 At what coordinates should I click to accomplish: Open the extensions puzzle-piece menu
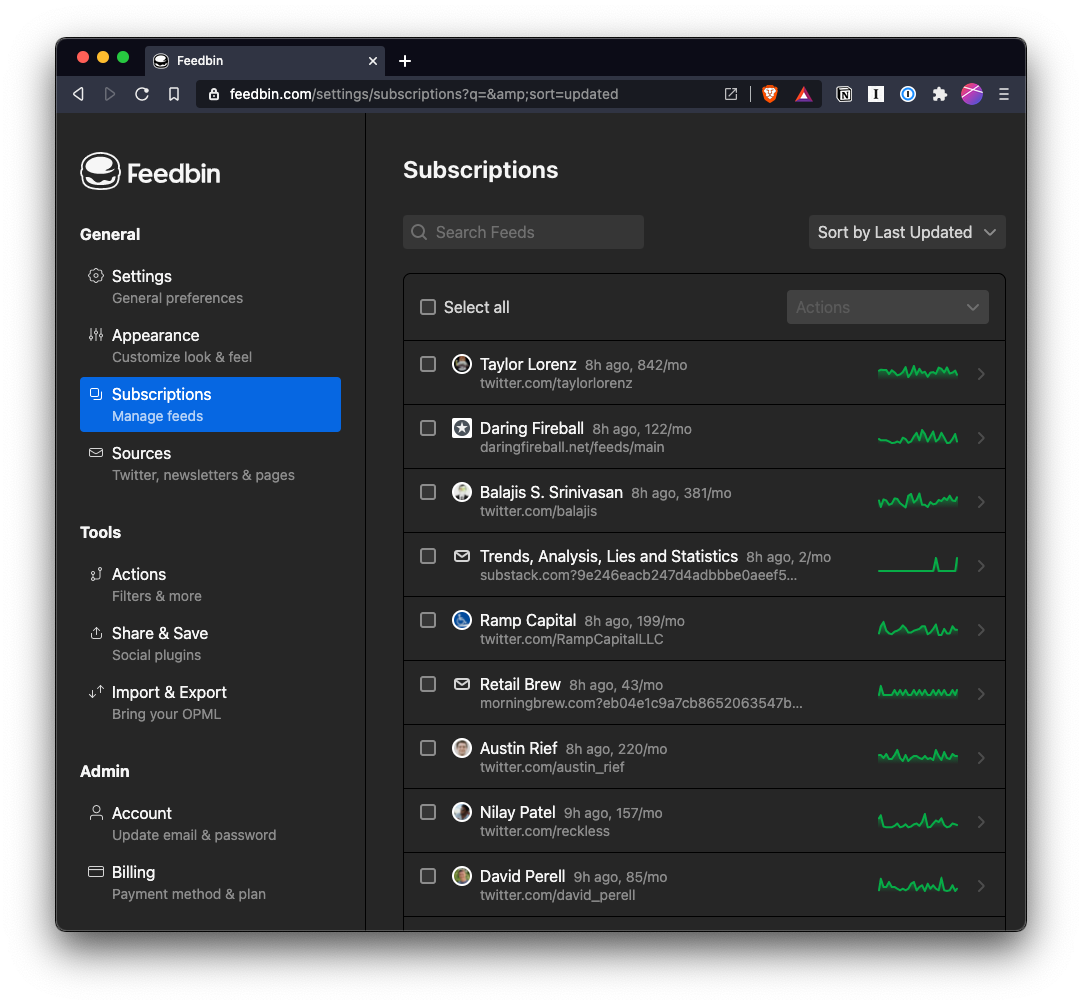coord(939,94)
